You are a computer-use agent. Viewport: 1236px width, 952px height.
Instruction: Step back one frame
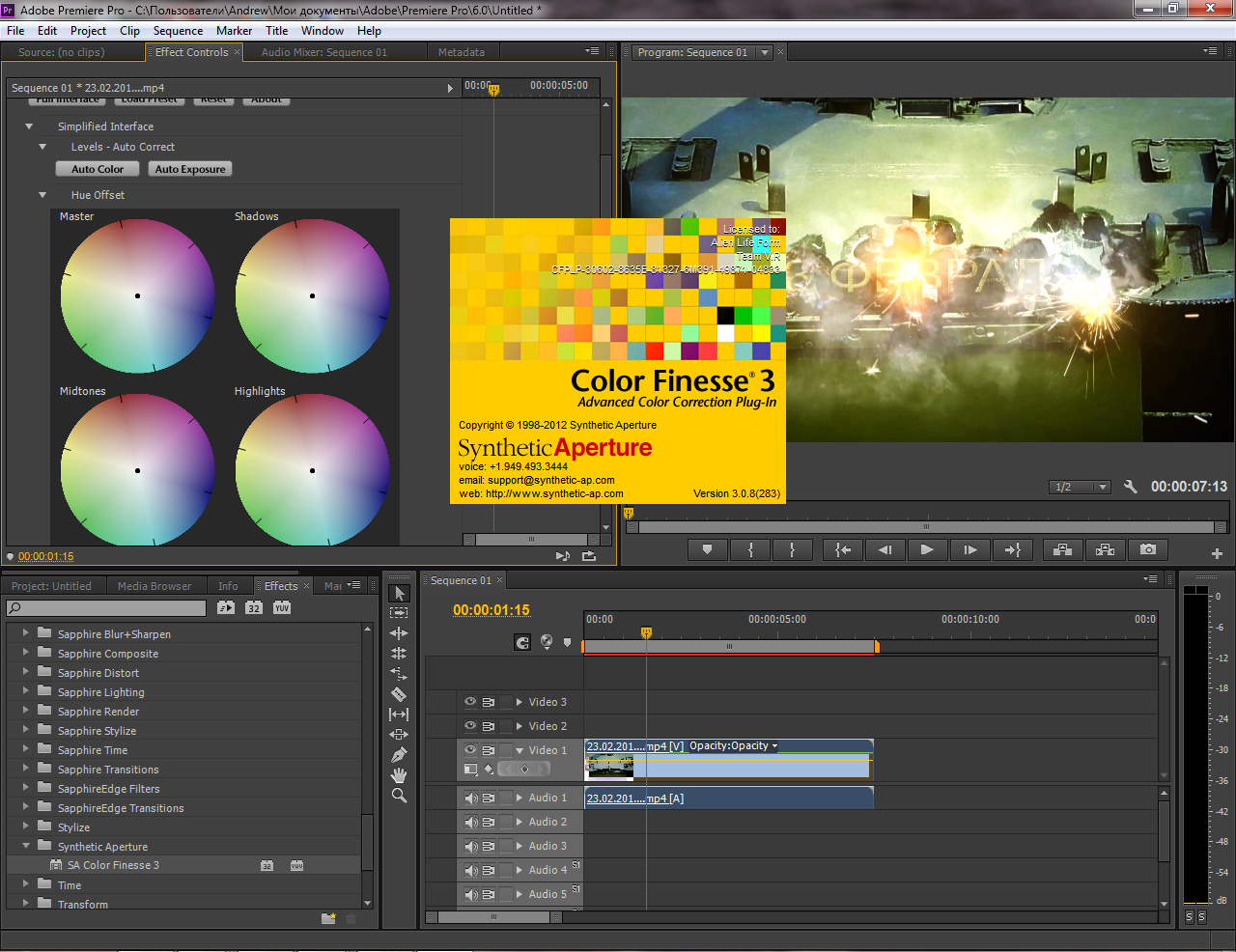click(x=885, y=549)
